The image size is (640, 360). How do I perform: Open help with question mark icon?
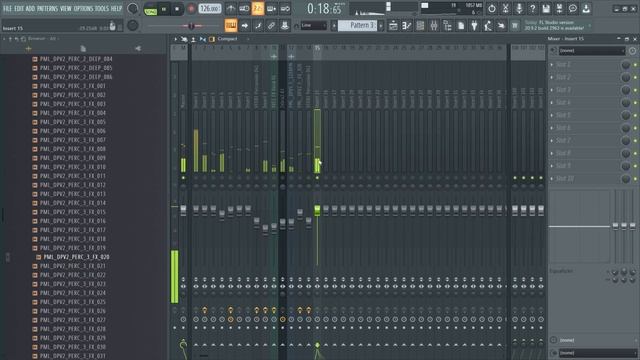click(532, 9)
